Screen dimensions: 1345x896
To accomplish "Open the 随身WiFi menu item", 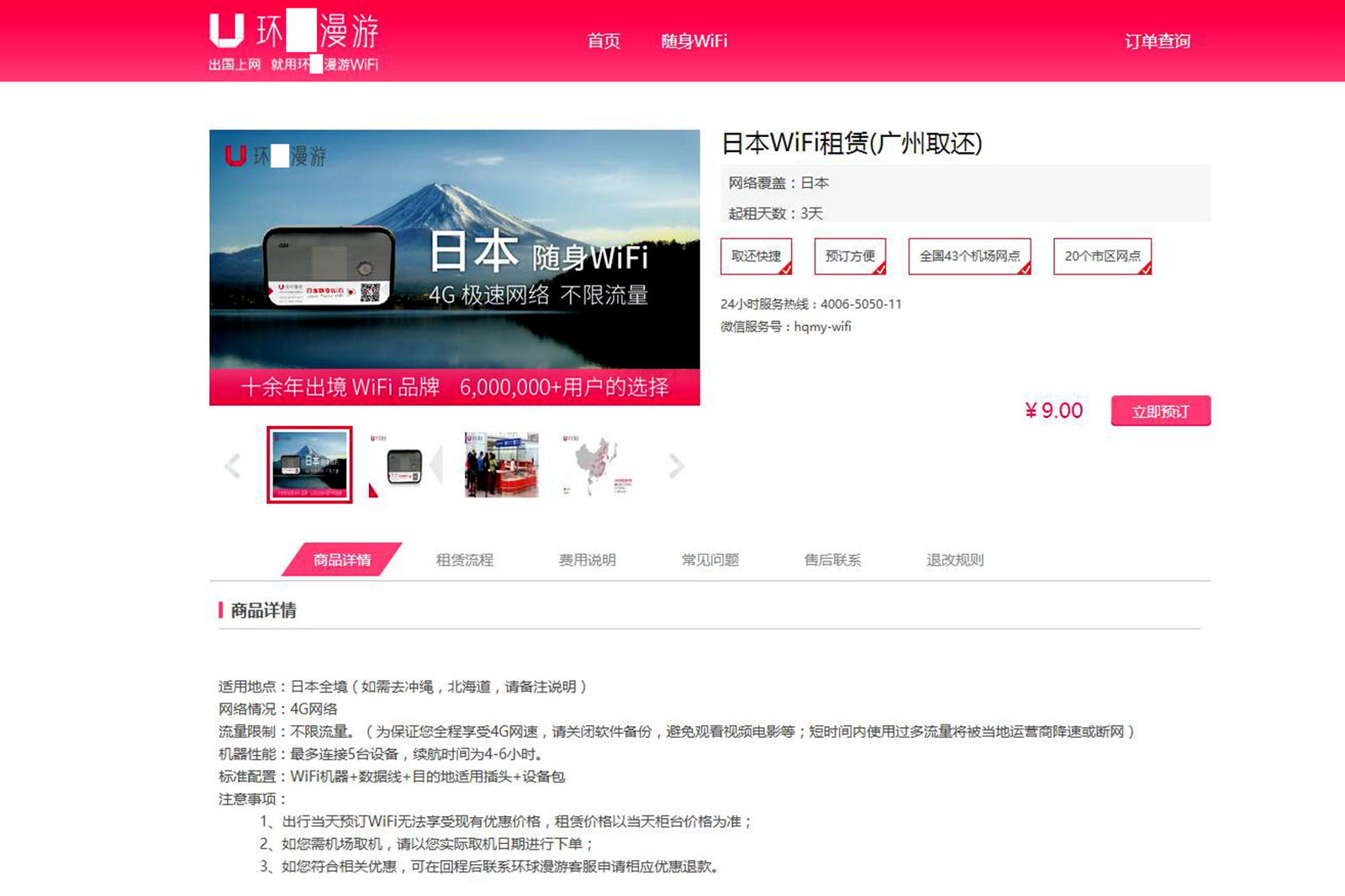I will (x=694, y=41).
